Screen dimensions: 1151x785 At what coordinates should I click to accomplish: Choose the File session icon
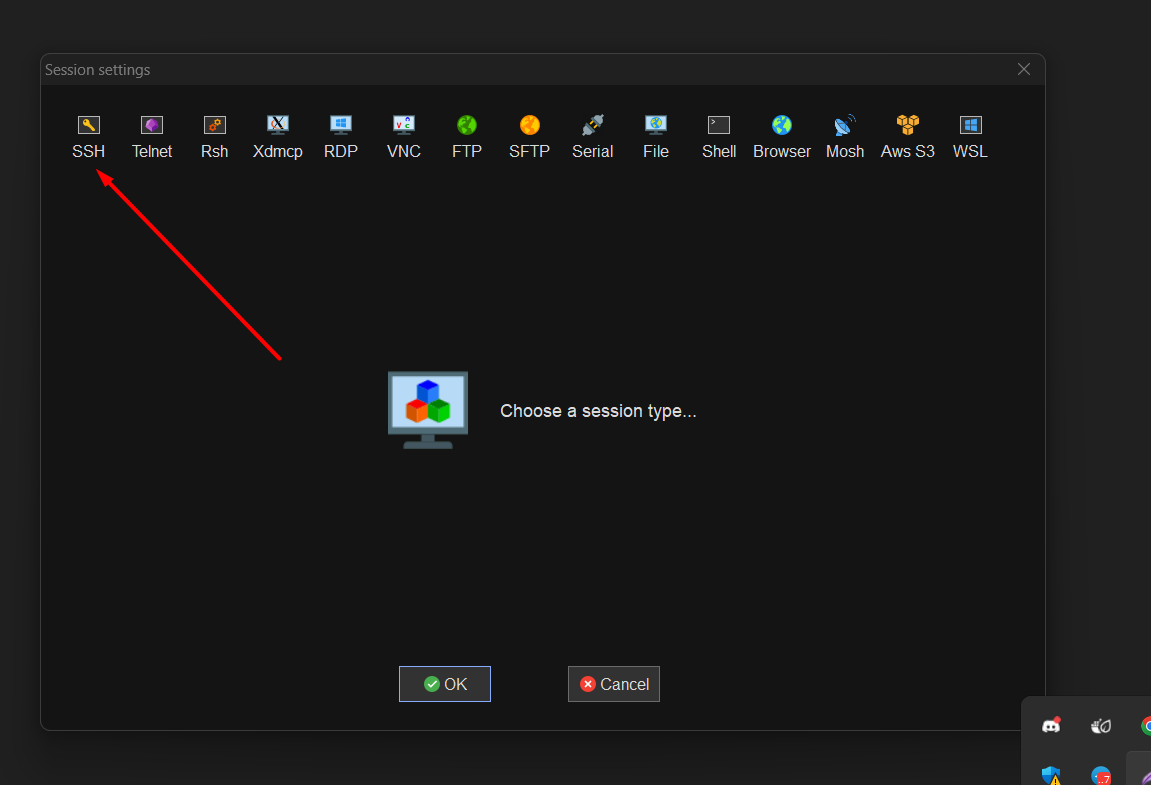click(656, 137)
